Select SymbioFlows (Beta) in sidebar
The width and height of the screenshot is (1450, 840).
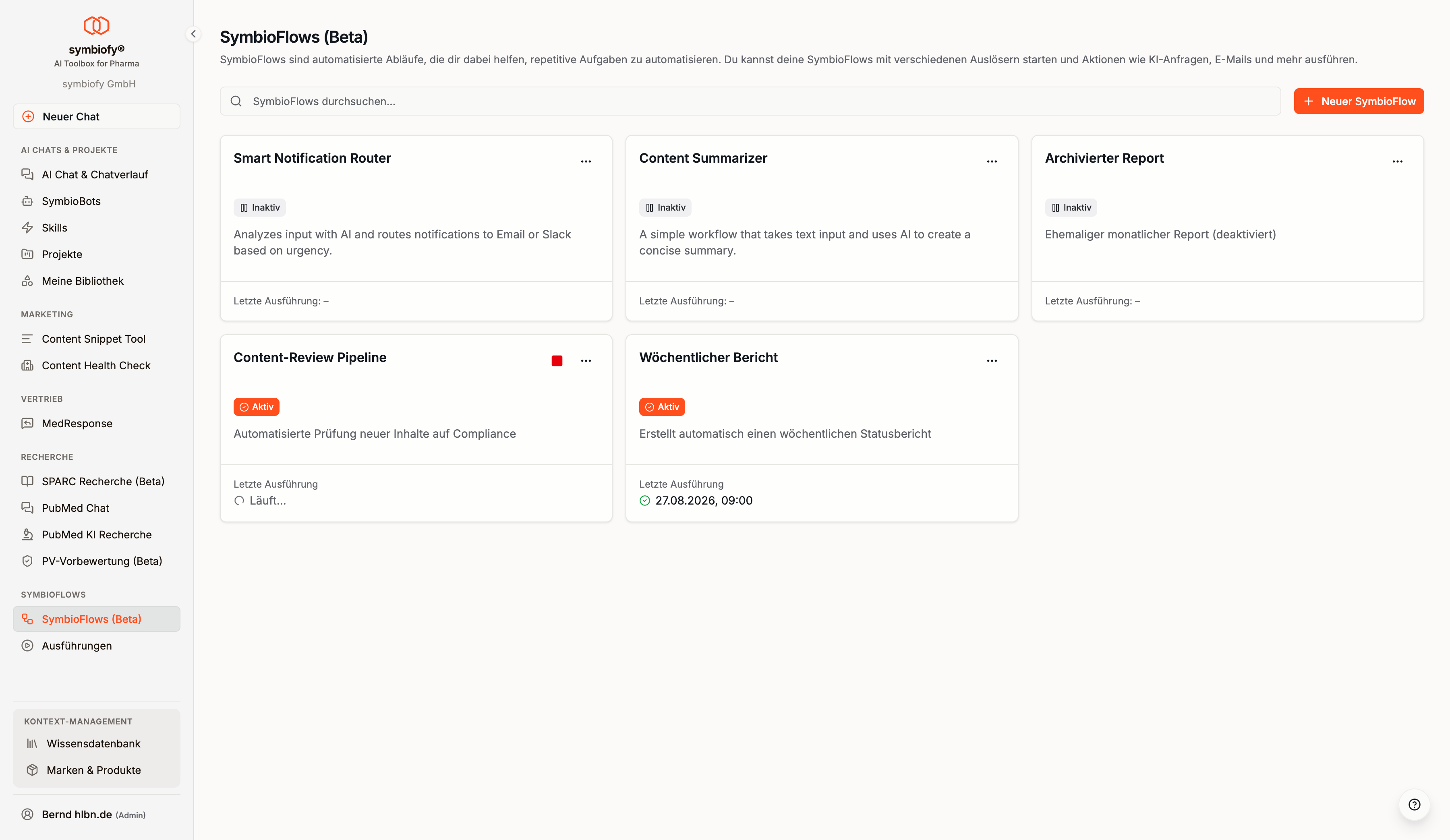[97, 619]
